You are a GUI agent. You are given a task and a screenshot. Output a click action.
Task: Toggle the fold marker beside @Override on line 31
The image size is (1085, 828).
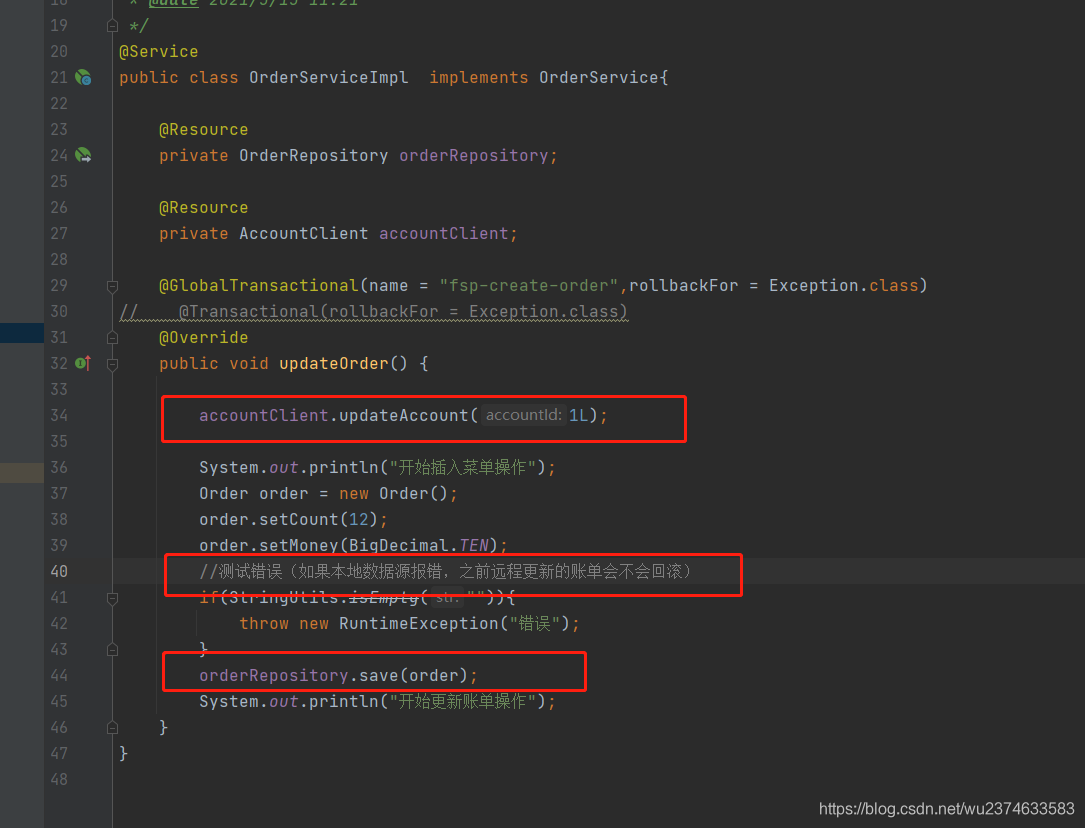112,338
